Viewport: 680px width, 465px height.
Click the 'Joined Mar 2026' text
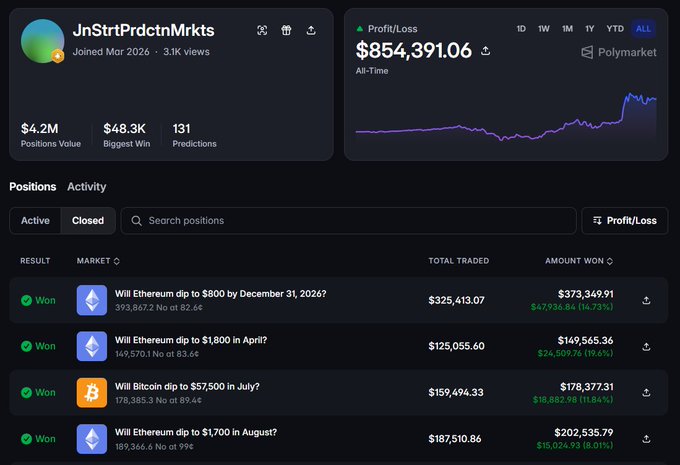111,52
